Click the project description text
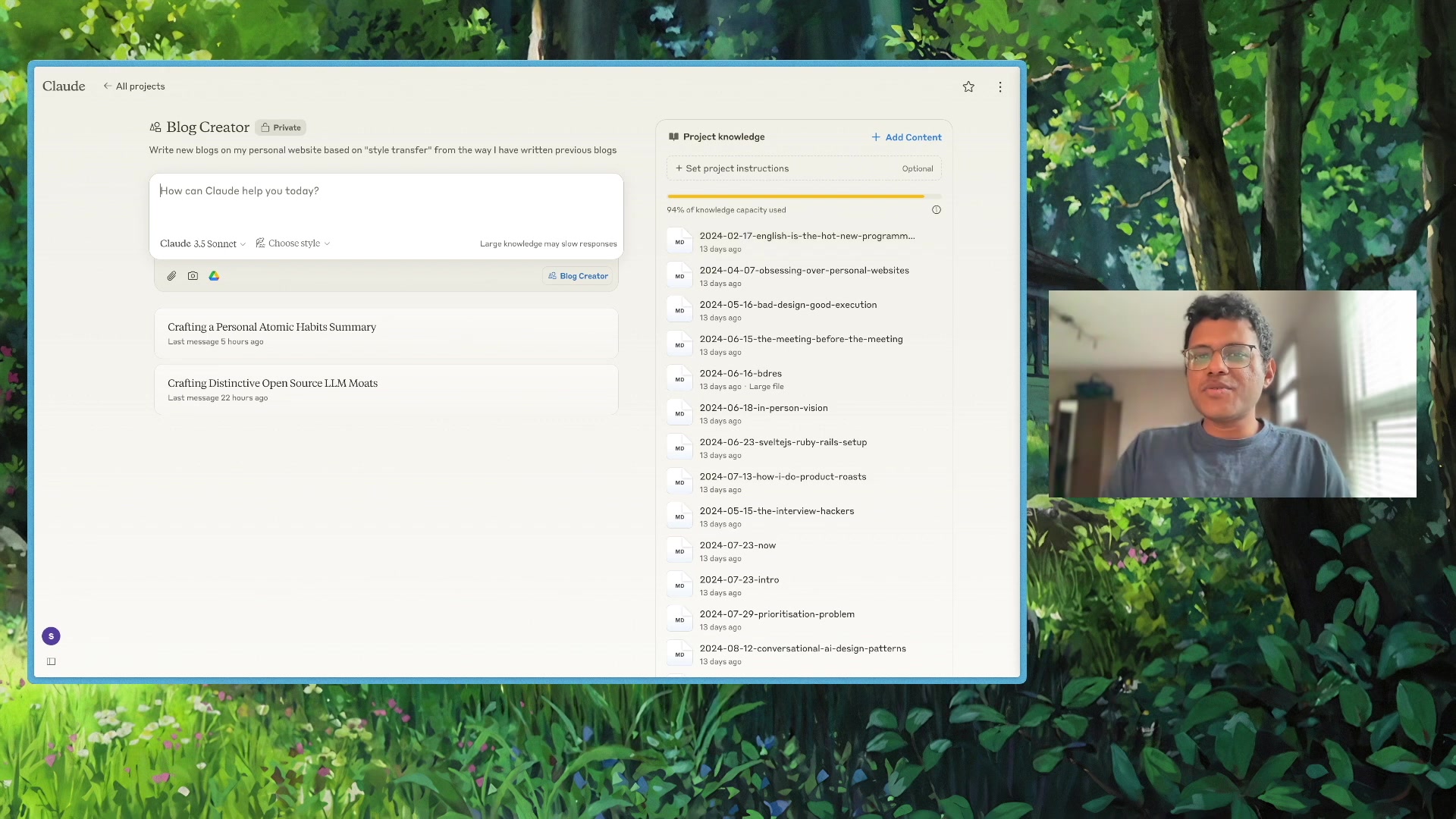 [x=383, y=150]
